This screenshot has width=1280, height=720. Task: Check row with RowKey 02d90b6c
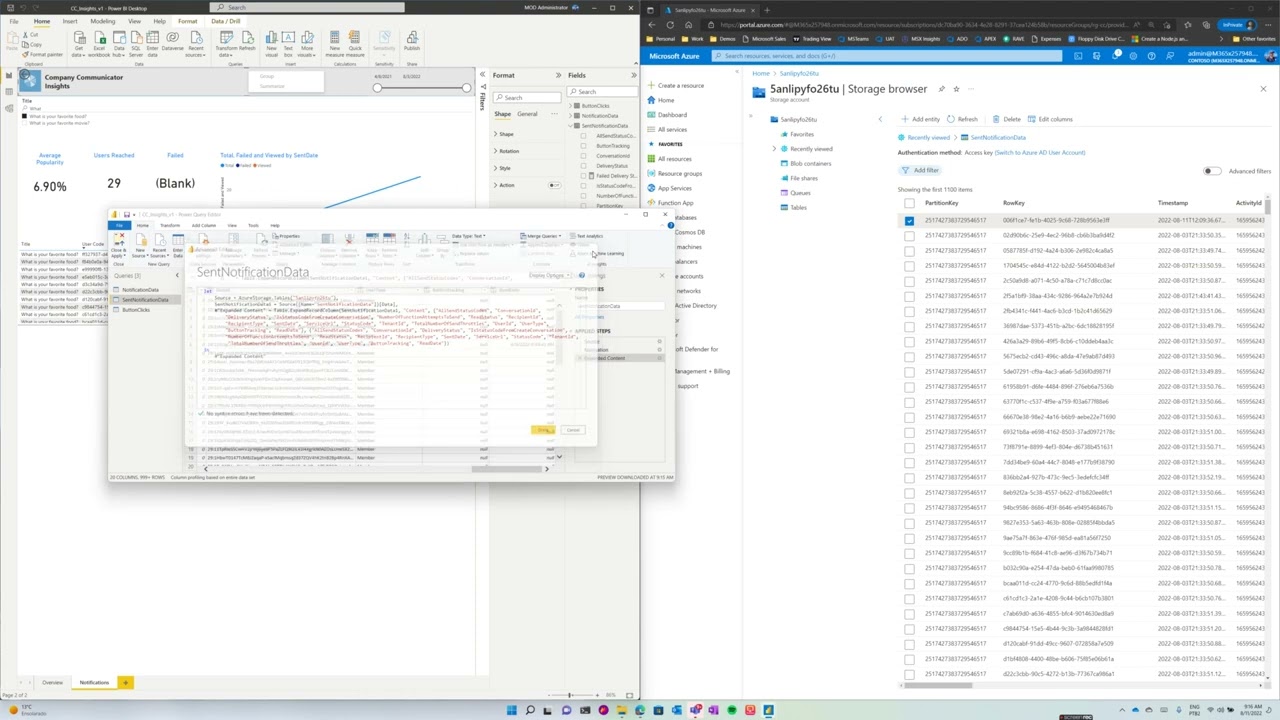pos(909,235)
